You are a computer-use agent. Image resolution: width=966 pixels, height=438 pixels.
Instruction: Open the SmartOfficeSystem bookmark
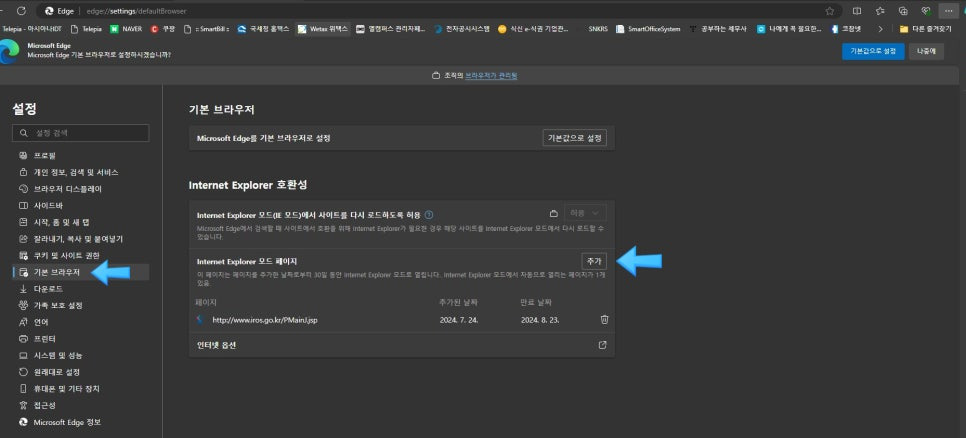point(648,28)
